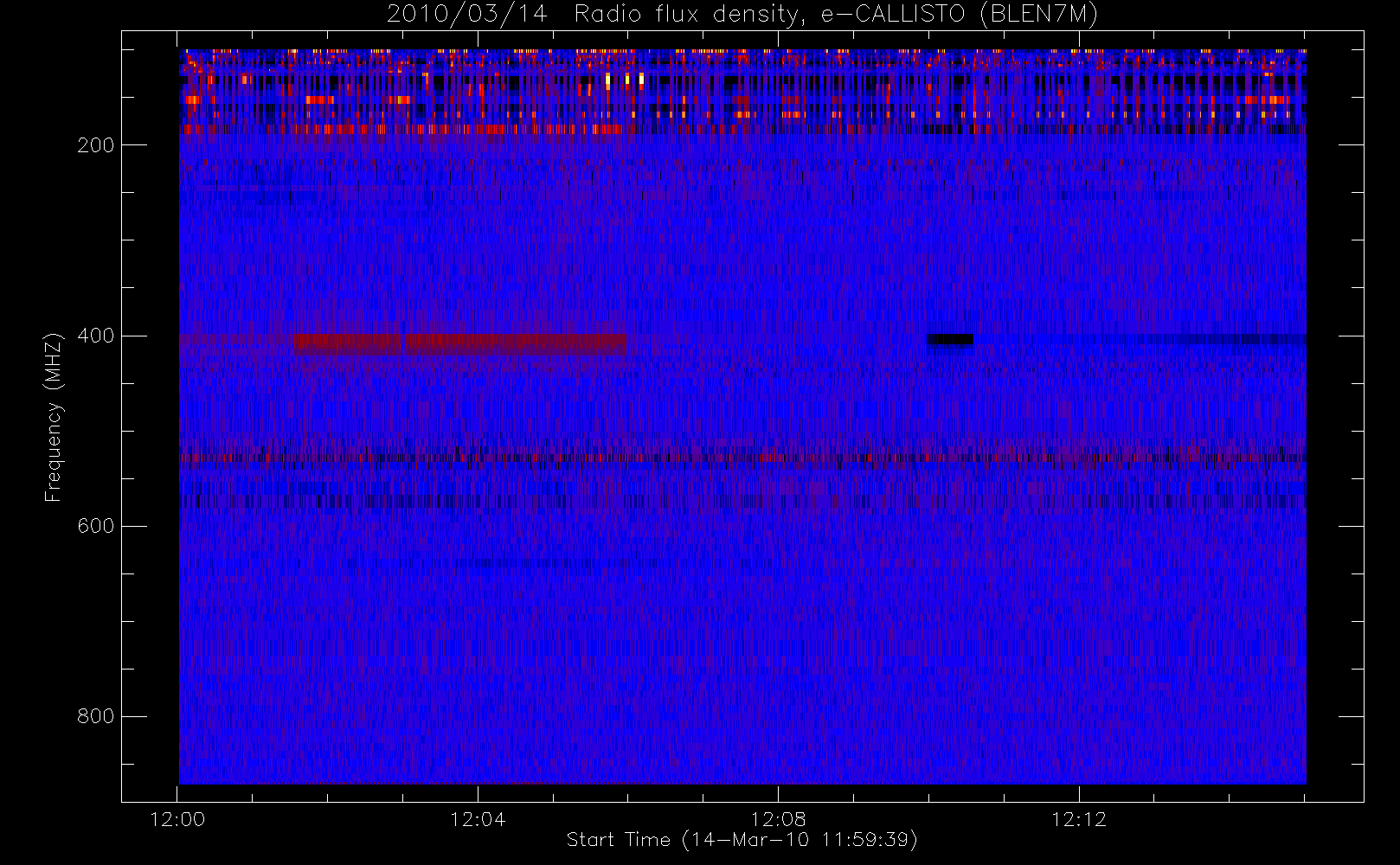Click the narrow red interference line near 530 MHz
Image resolution: width=1400 pixels, height=865 pixels.
[x=742, y=458]
